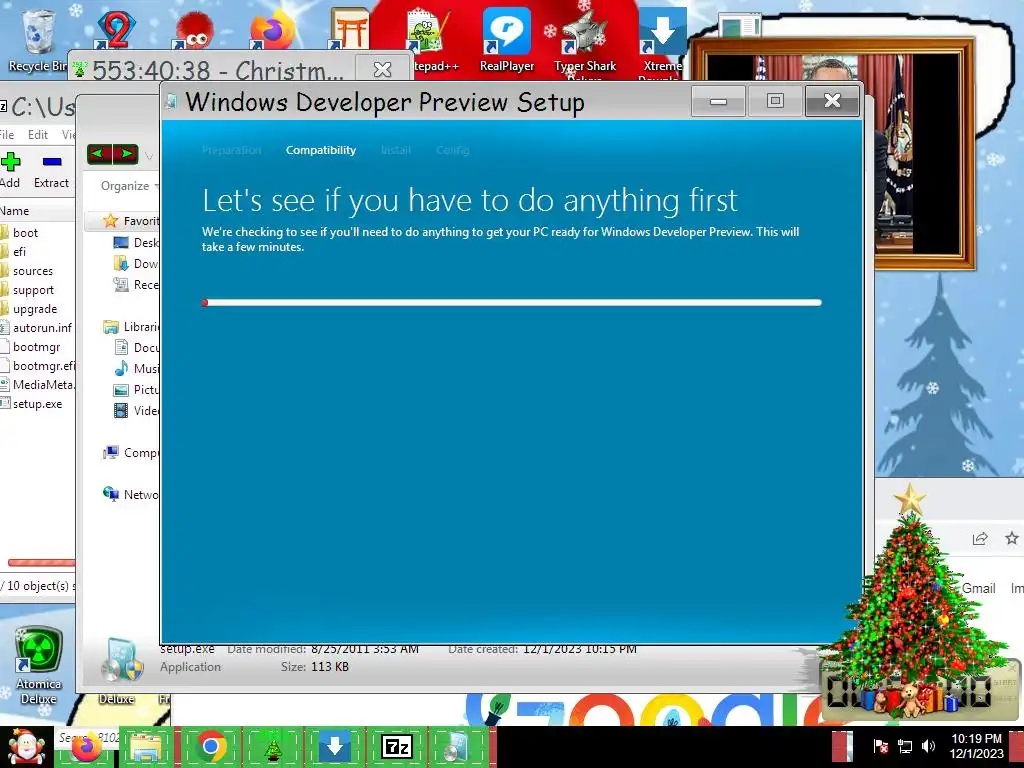1024x768 pixels.
Task: Open the Notepad++ desktop shortcut
Action: 428,39
